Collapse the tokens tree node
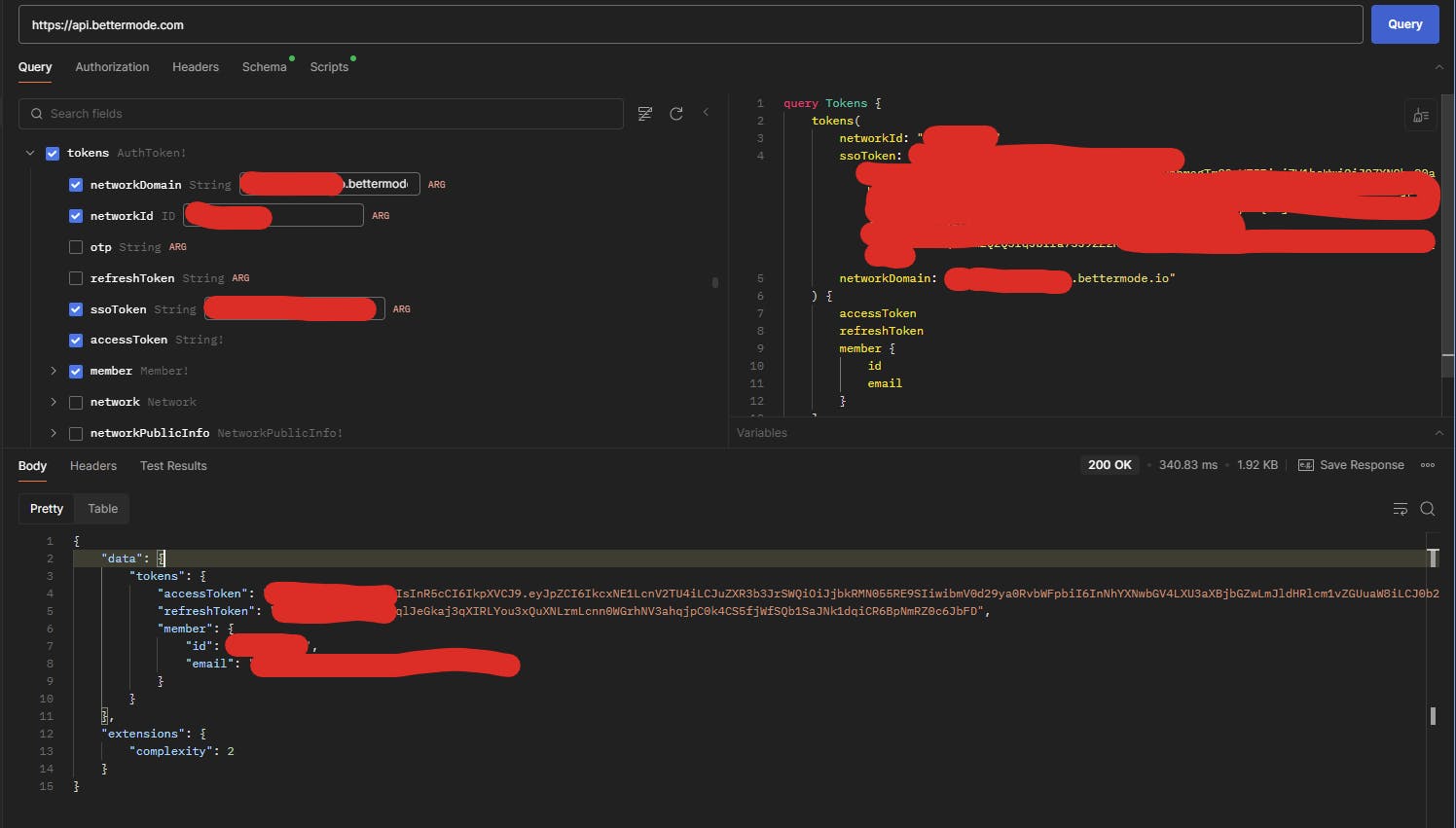 30,153
